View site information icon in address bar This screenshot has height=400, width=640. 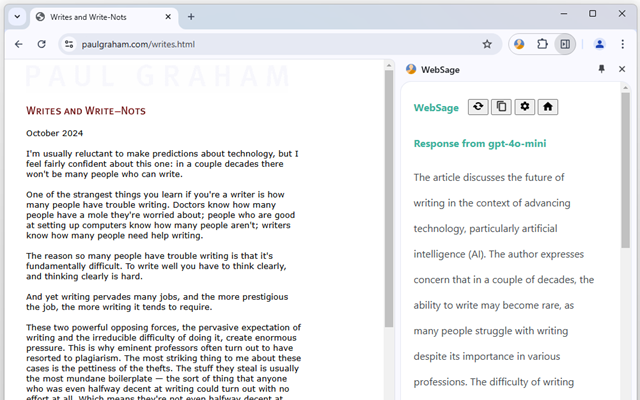click(69, 44)
